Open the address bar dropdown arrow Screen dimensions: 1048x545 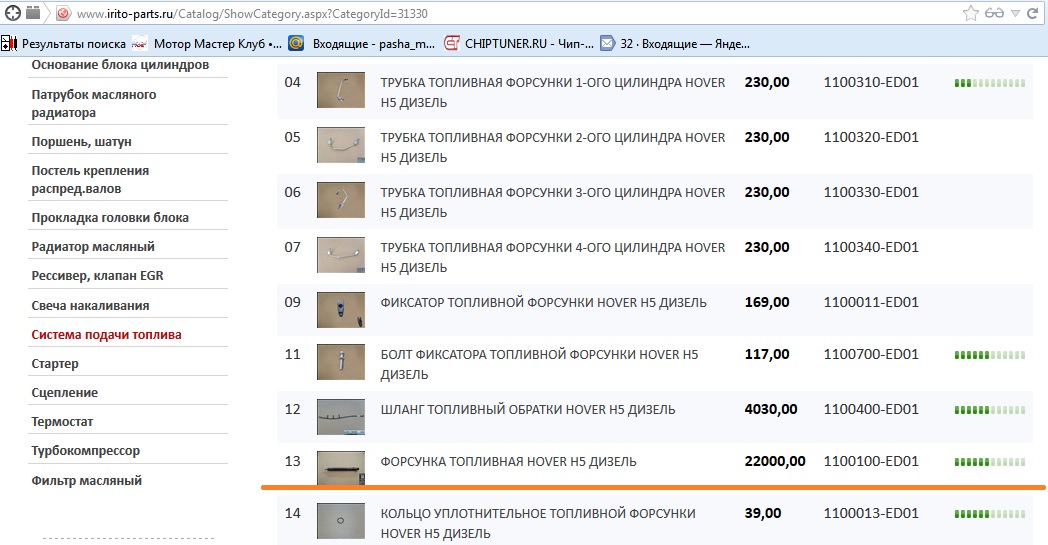tap(1015, 13)
